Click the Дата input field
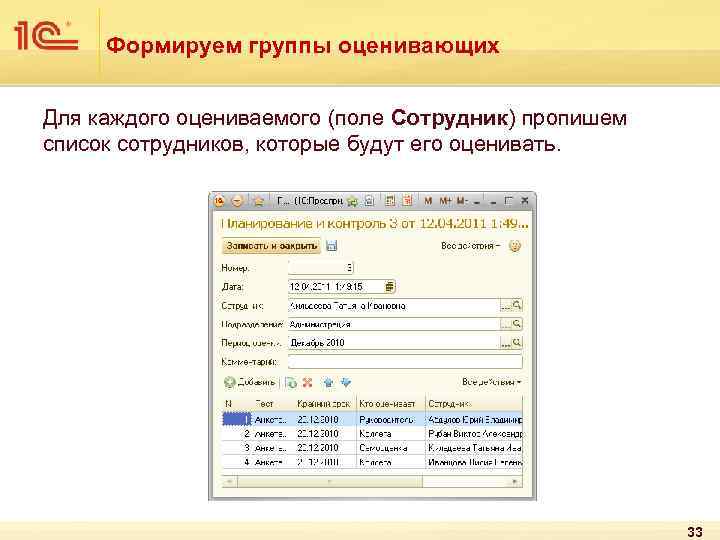 pos(337,287)
